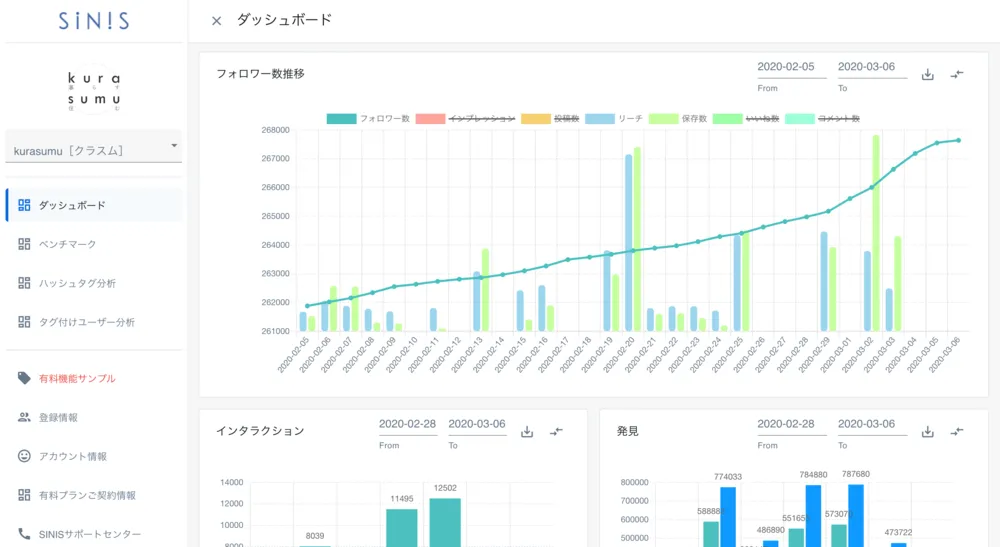This screenshot has width=1000, height=547.
Task: Click the インタラクション card heading
Action: [260, 431]
